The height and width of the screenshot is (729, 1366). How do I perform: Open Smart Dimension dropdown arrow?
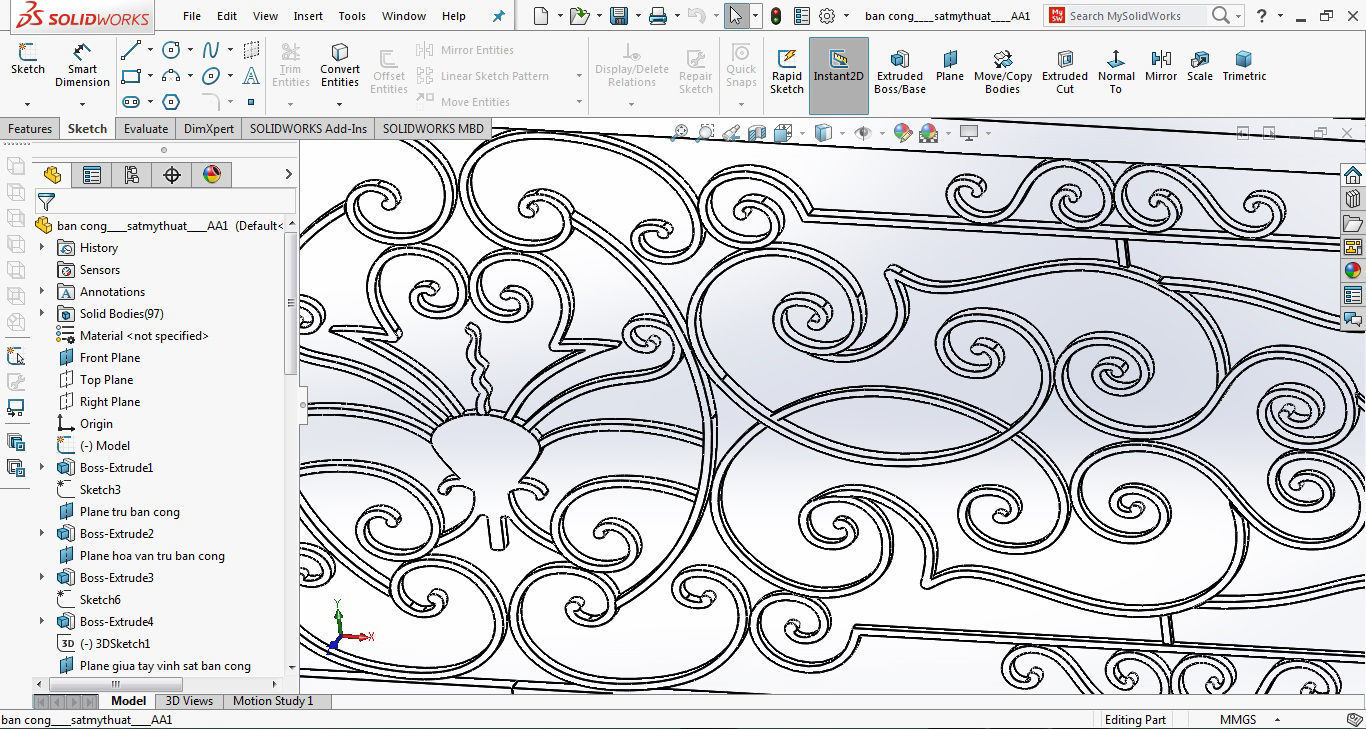click(x=82, y=104)
